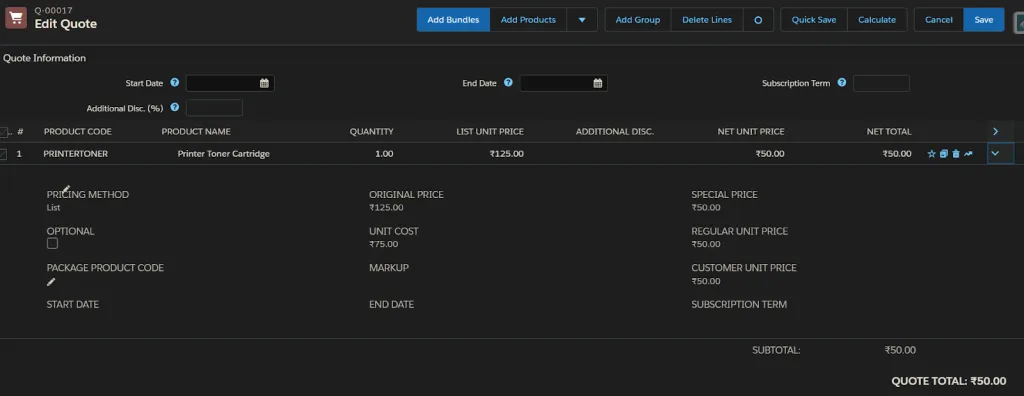Click the Add Bundles button
The height and width of the screenshot is (396, 1024).
point(453,20)
